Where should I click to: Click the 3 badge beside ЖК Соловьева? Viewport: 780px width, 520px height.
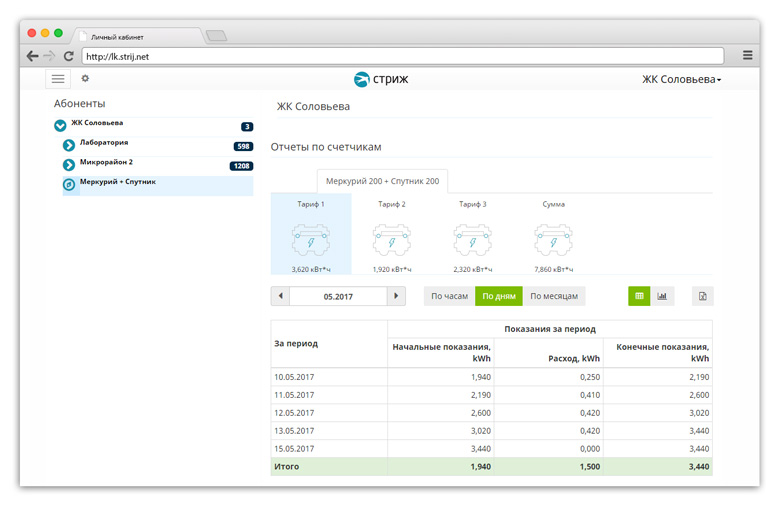pyautogui.click(x=247, y=127)
